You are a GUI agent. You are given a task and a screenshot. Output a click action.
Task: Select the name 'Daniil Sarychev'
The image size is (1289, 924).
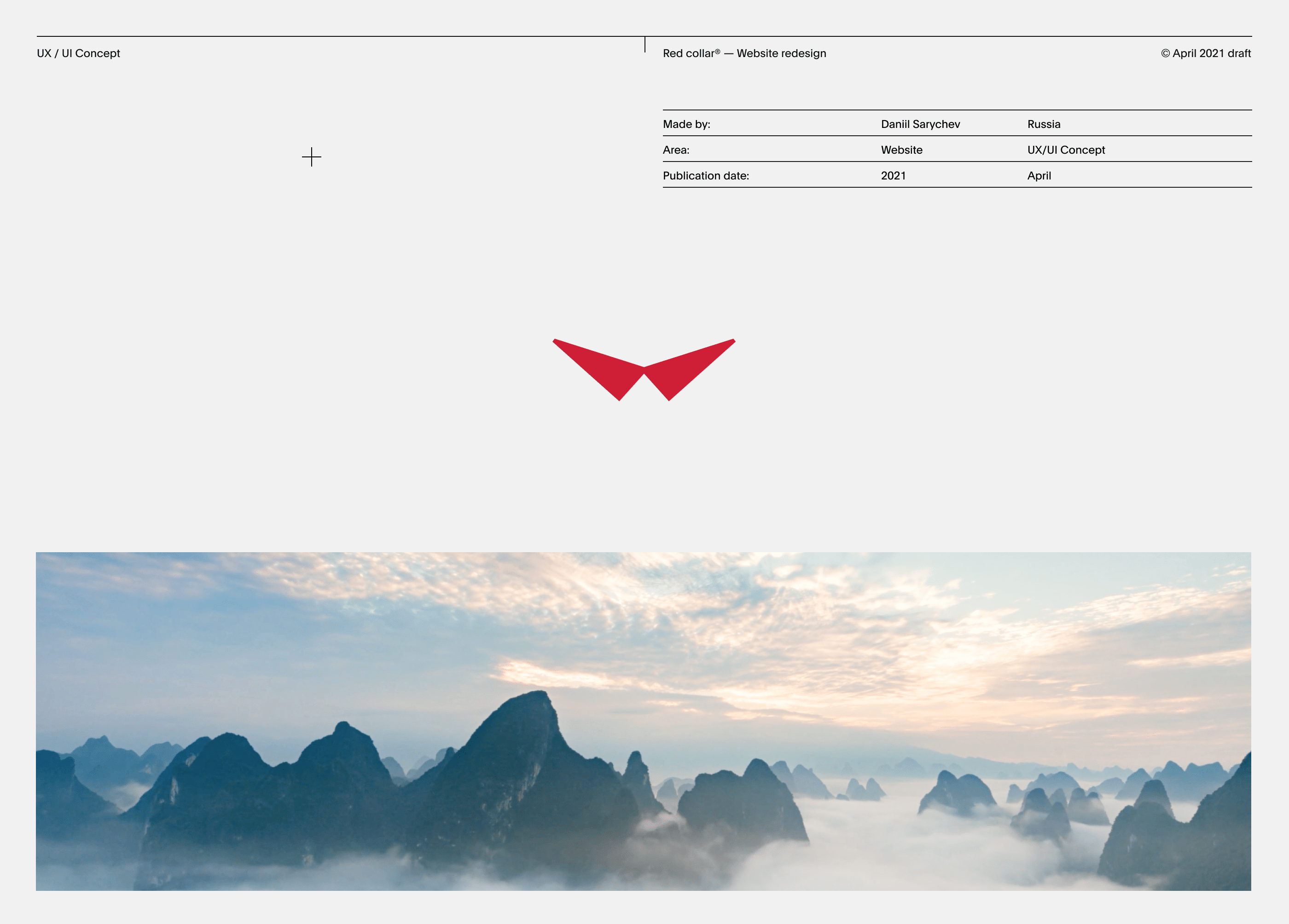click(920, 124)
